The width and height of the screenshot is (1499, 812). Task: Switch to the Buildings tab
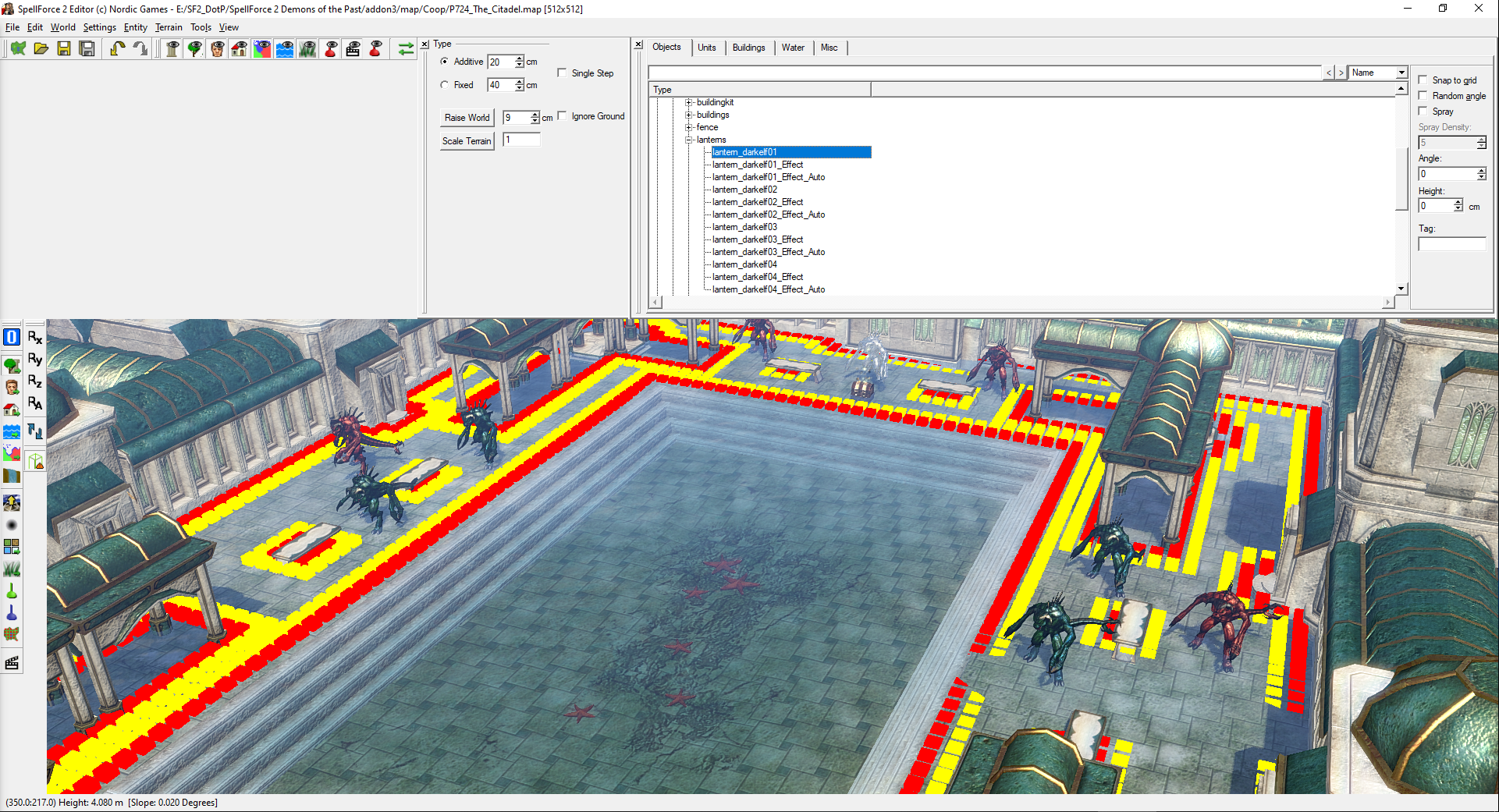coord(749,48)
